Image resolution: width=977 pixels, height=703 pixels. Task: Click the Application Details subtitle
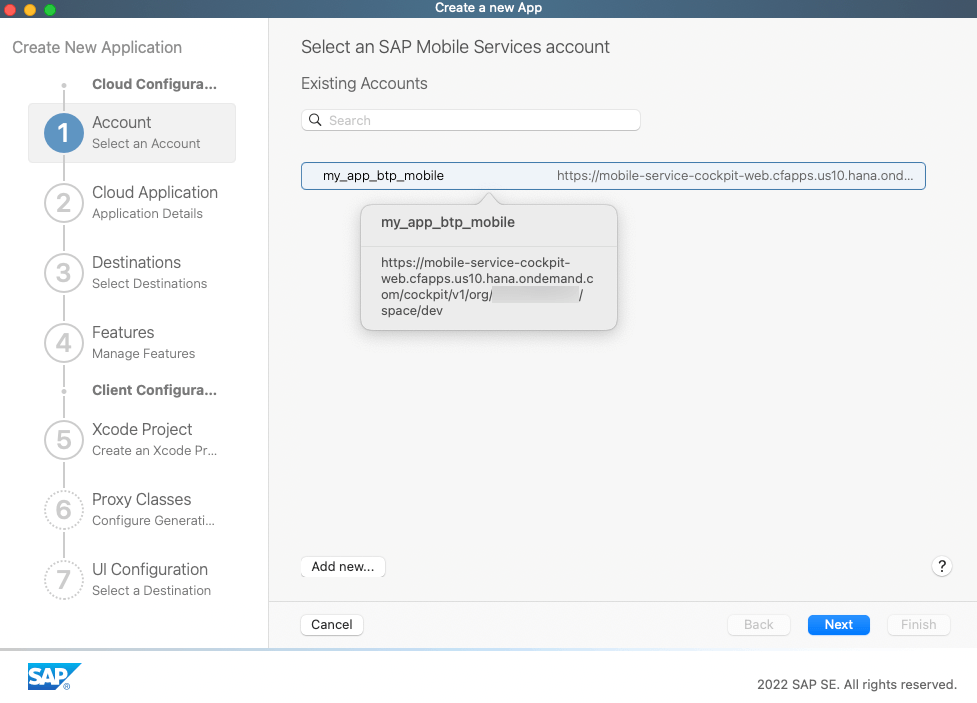148,213
